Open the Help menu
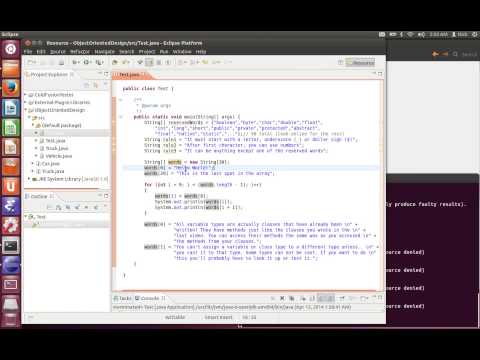Screen dimensions: 480x360 [201, 52]
